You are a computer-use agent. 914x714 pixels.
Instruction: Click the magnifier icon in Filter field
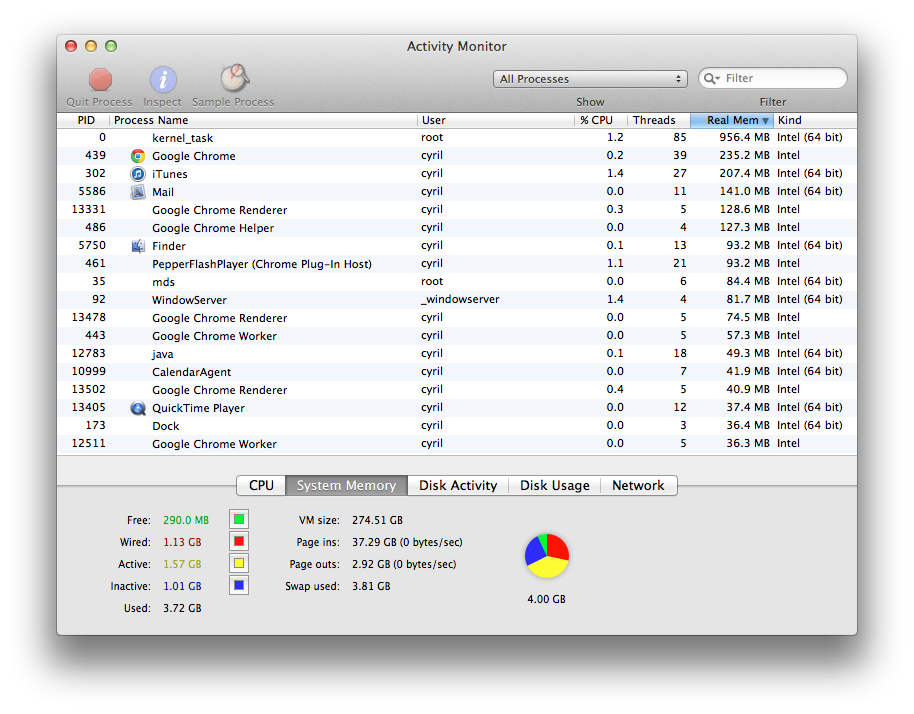711,78
